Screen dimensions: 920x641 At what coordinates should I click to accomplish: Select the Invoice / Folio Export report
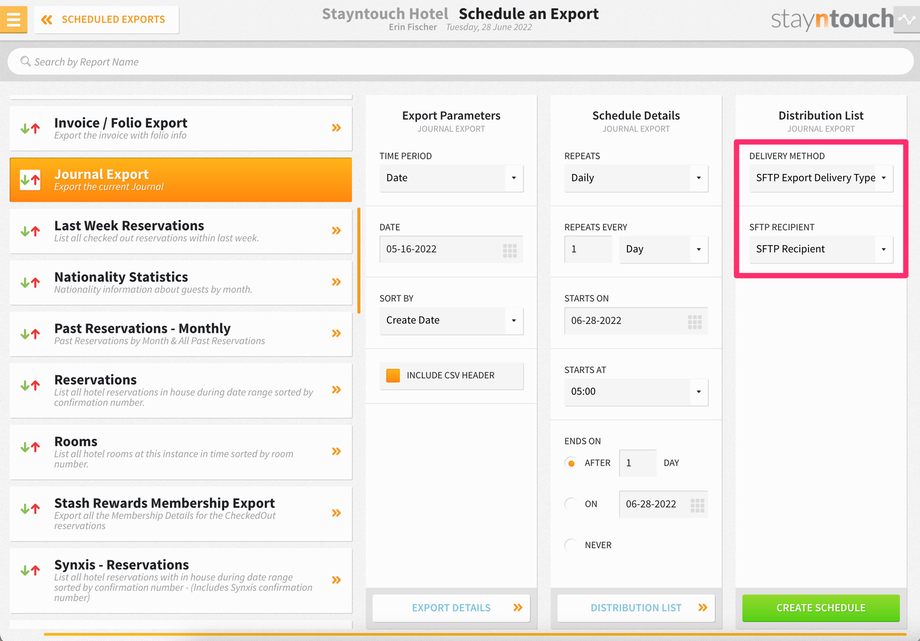click(x=181, y=128)
